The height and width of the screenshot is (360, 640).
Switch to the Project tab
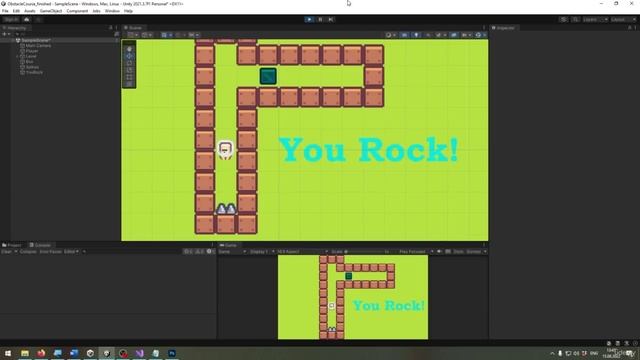(12, 245)
